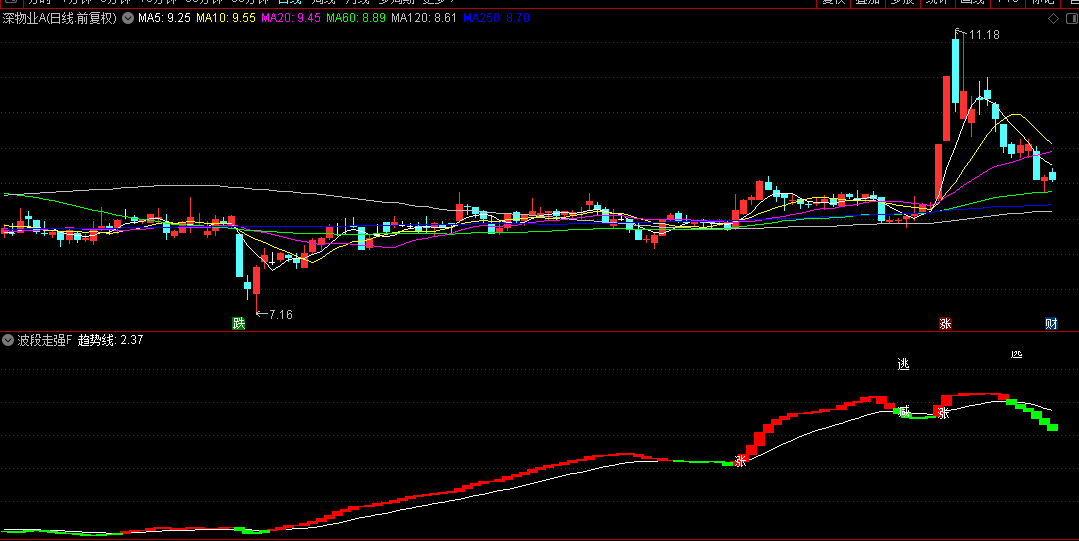The height and width of the screenshot is (541, 1079).
Task: Click the green 跌 event marker
Action: (239, 323)
